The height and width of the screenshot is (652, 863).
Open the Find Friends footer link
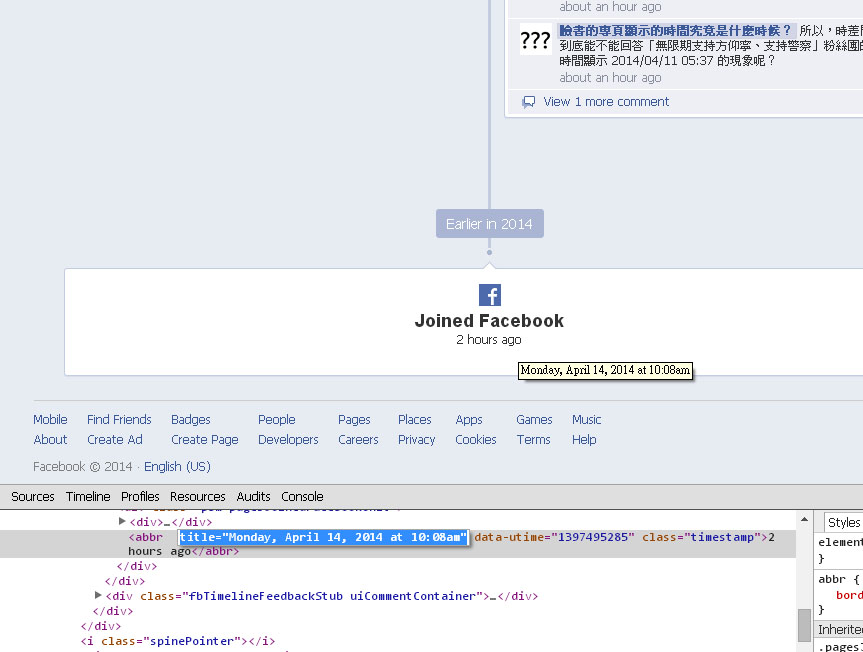[x=119, y=419]
